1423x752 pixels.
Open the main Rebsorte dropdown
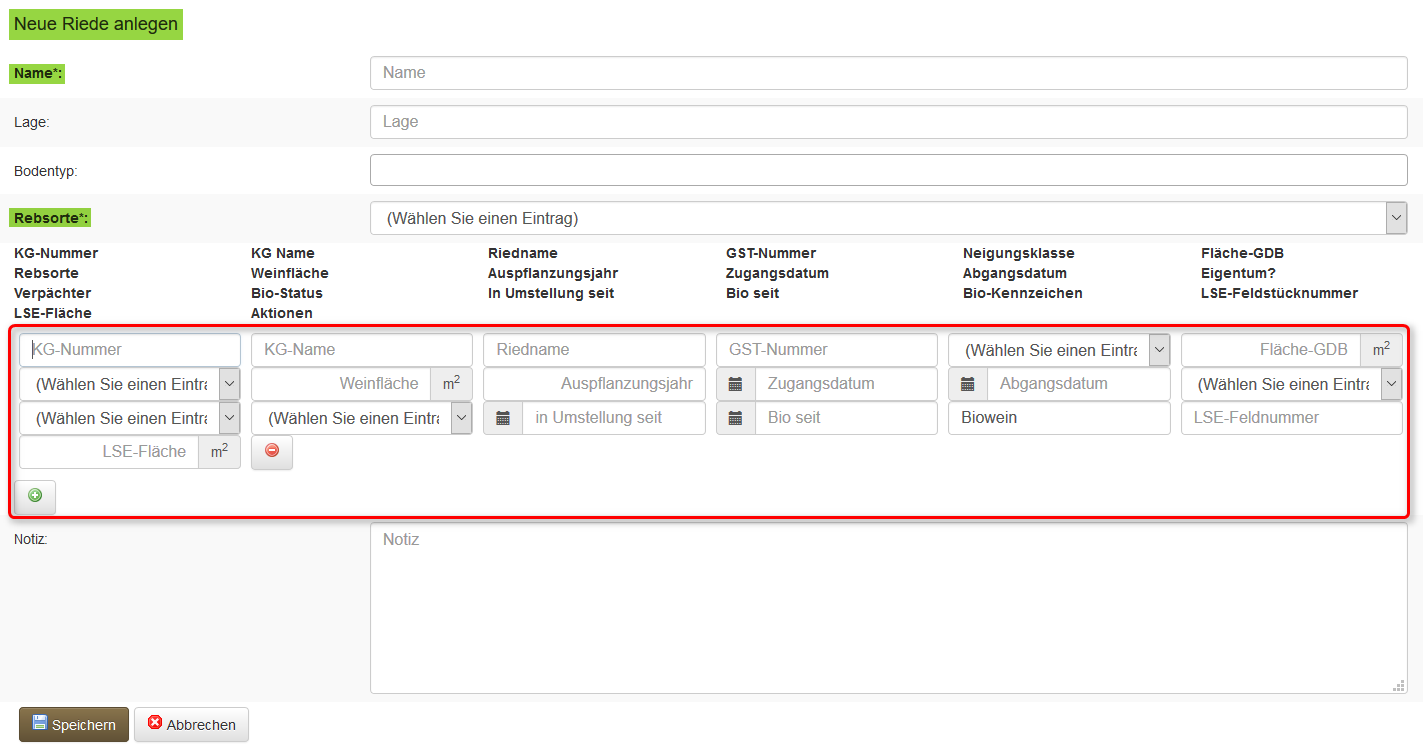click(x=888, y=218)
